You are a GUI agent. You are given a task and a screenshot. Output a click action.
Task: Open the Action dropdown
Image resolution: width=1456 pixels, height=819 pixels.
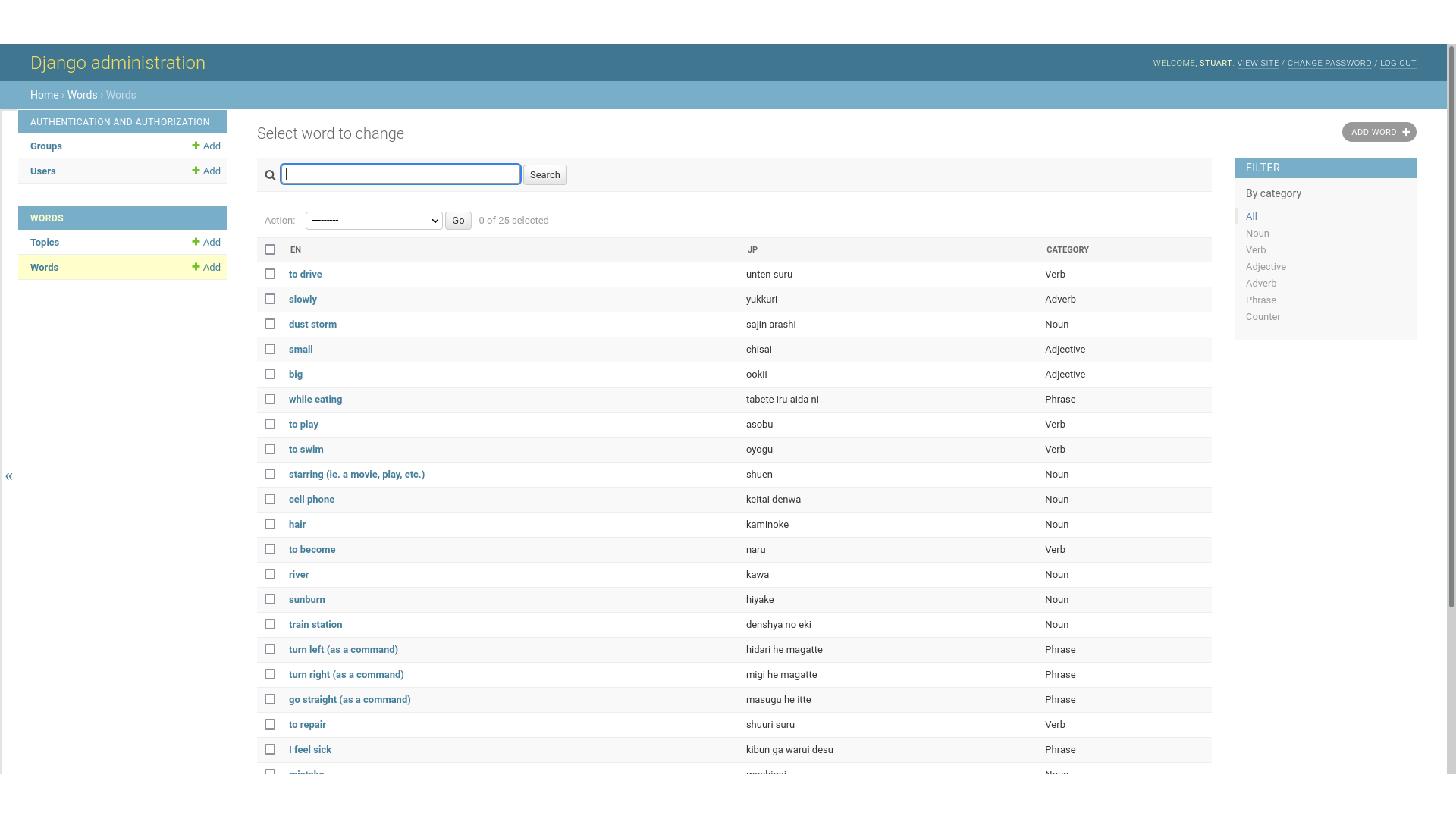click(x=374, y=221)
